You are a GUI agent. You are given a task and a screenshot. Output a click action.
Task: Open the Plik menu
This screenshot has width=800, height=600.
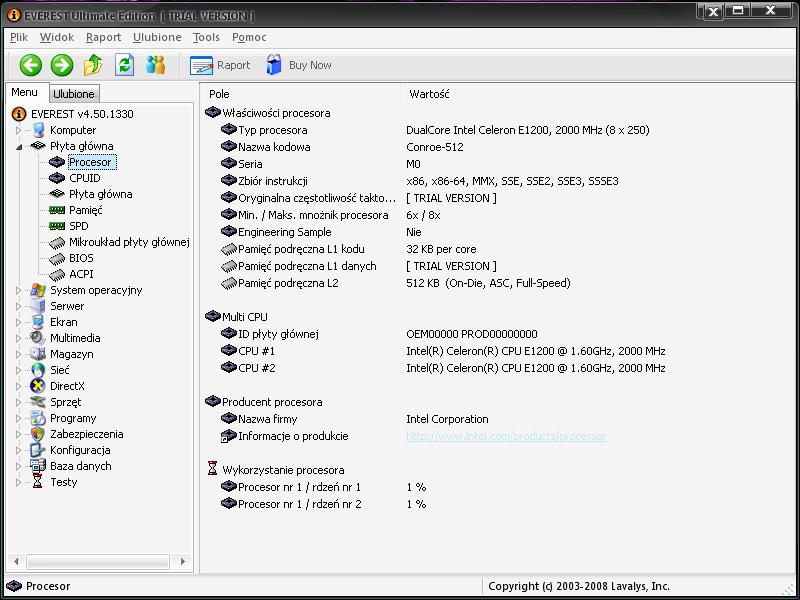click(x=19, y=37)
